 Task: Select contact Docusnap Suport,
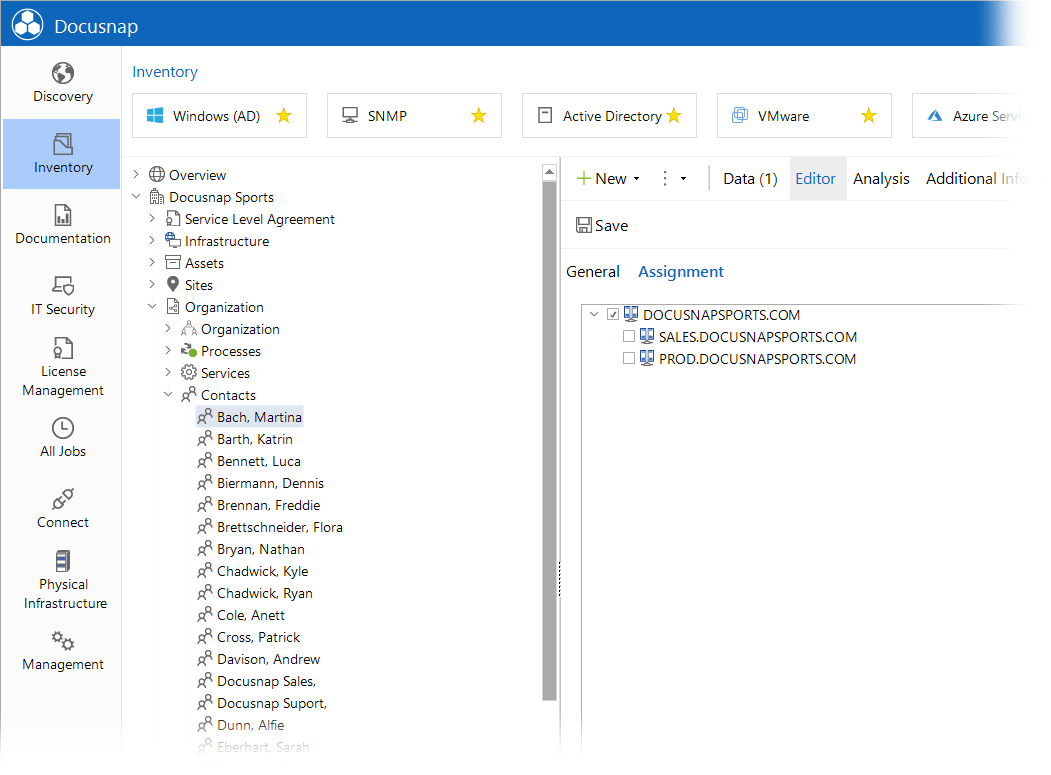point(262,703)
